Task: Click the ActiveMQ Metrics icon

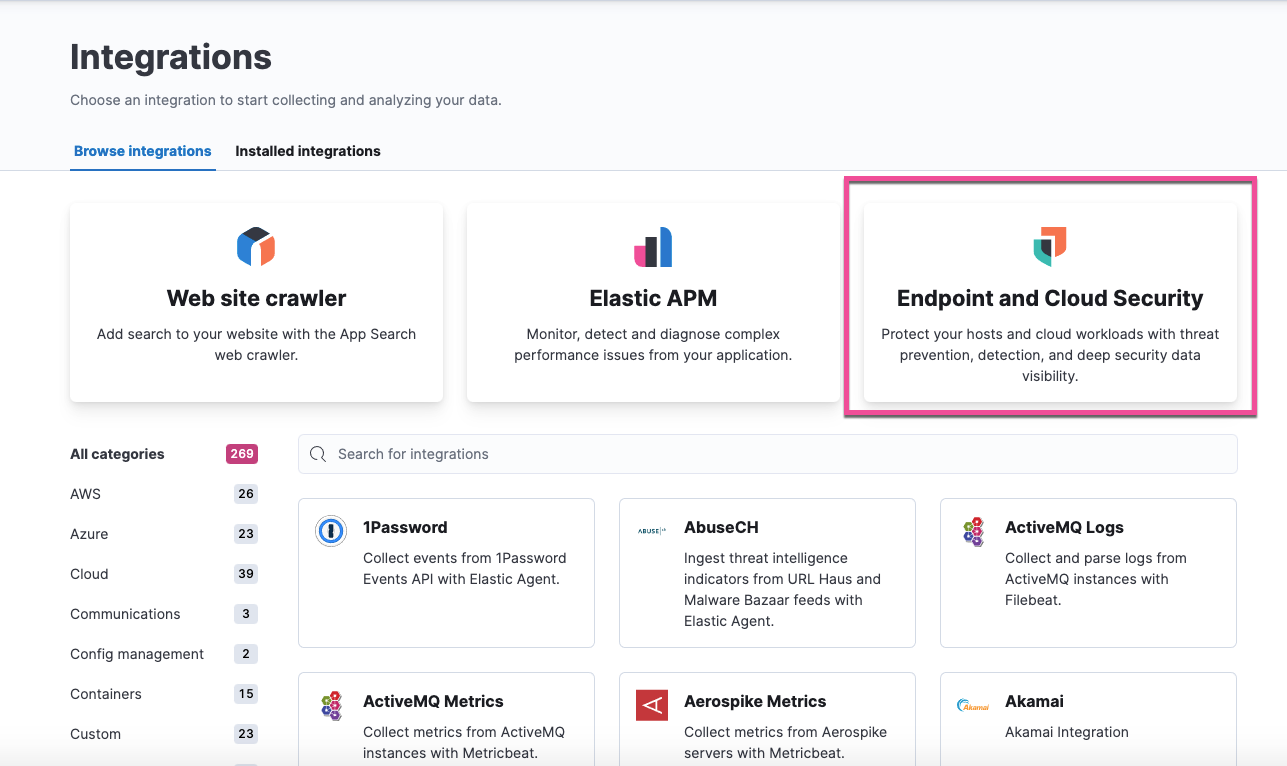Action: pyautogui.click(x=331, y=705)
